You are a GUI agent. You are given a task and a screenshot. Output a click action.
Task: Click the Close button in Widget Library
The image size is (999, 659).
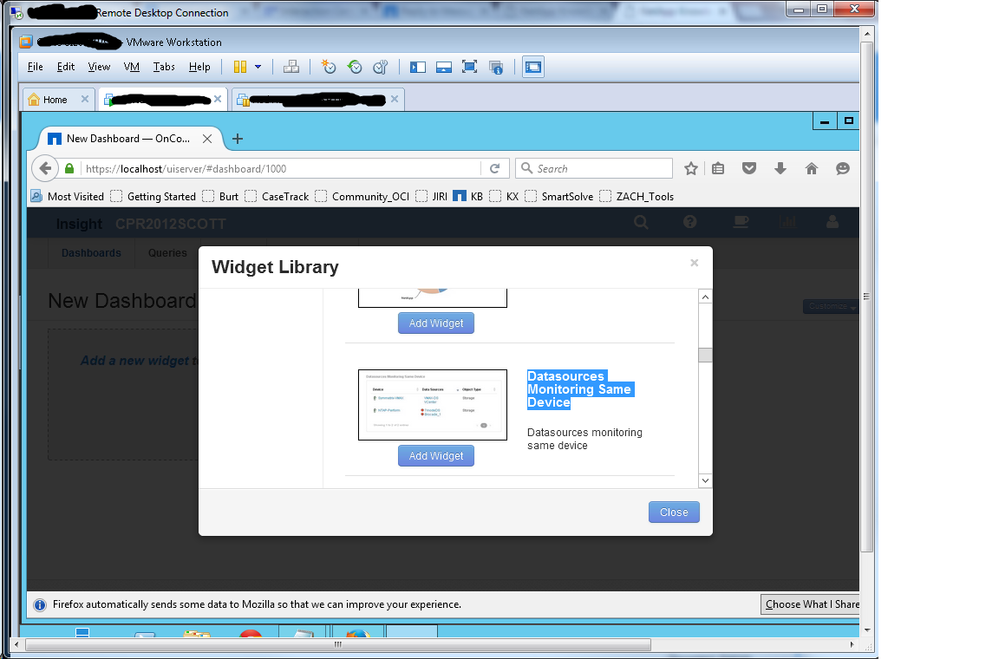click(674, 512)
